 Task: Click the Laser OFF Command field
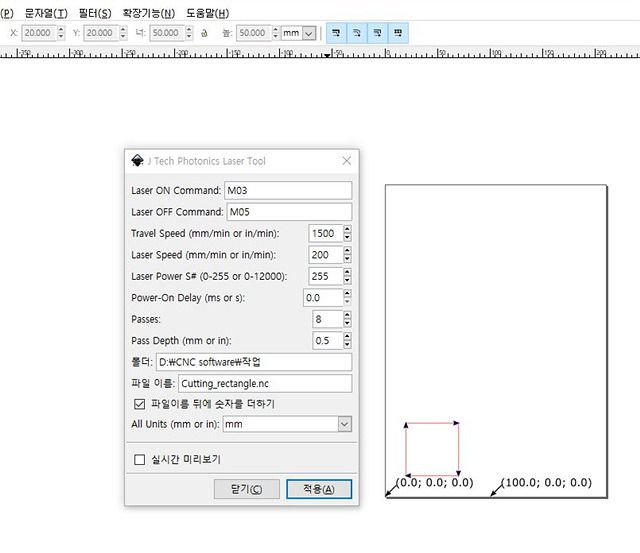coord(289,212)
